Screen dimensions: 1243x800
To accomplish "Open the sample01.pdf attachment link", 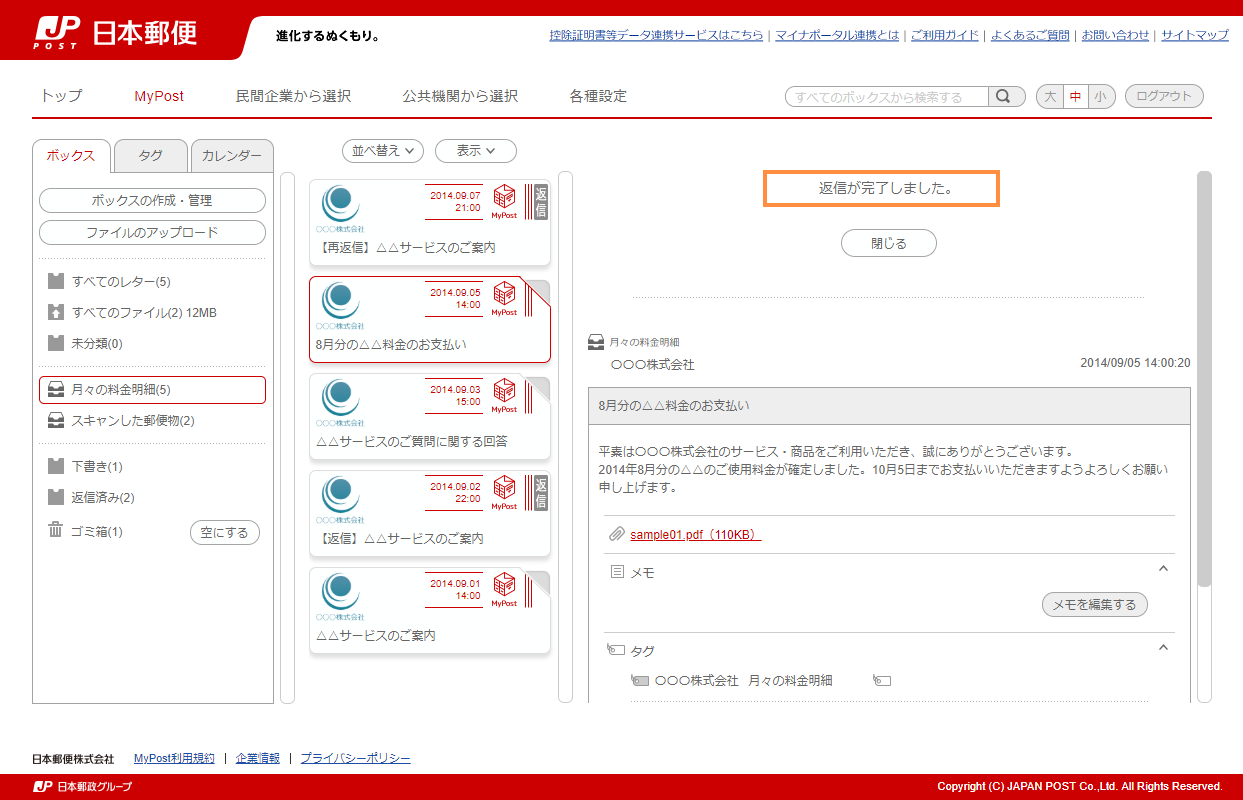I will 695,534.
